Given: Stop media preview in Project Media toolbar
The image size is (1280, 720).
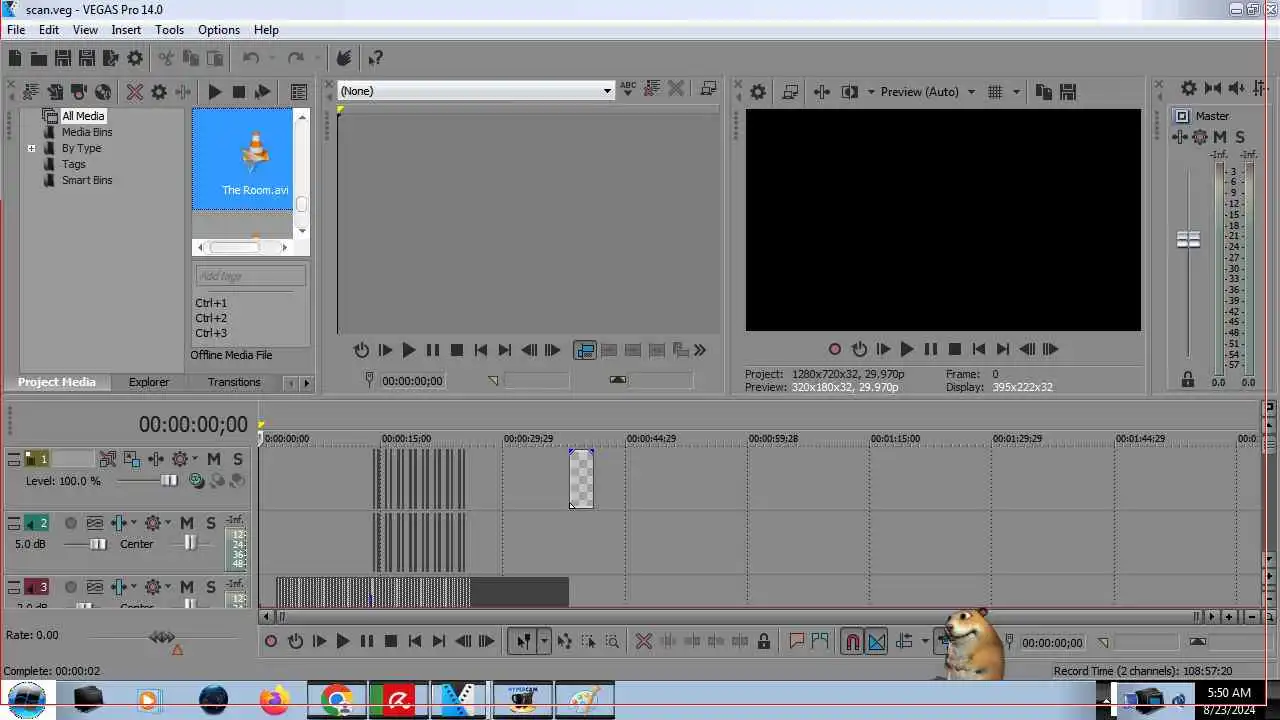Looking at the screenshot, I should (238, 91).
